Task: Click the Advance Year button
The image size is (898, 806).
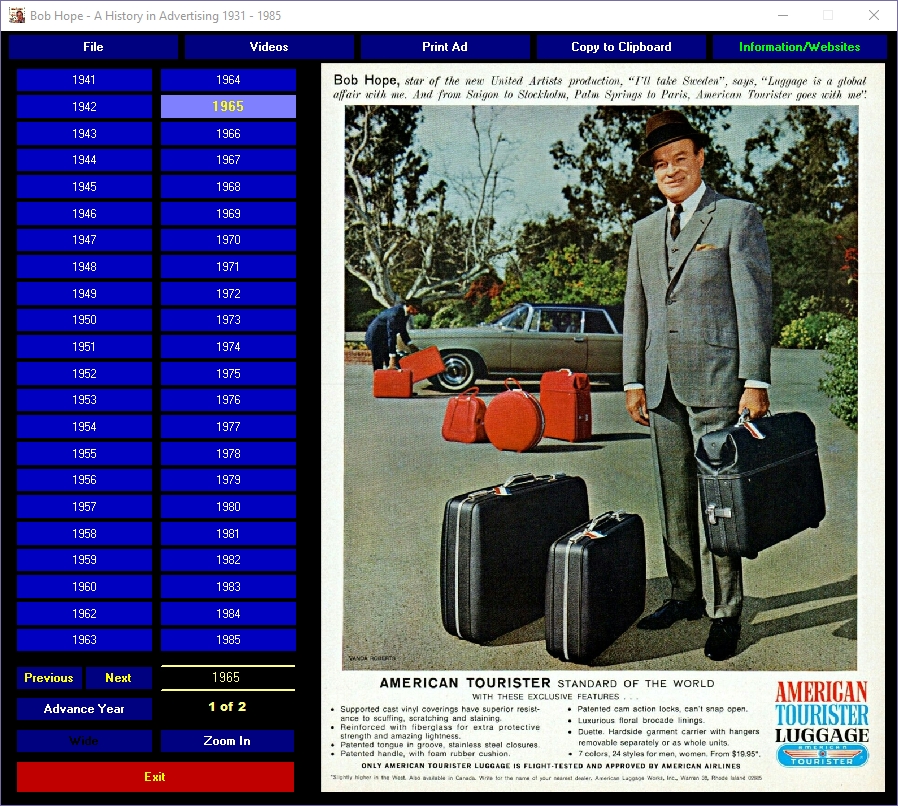Action: coord(84,709)
